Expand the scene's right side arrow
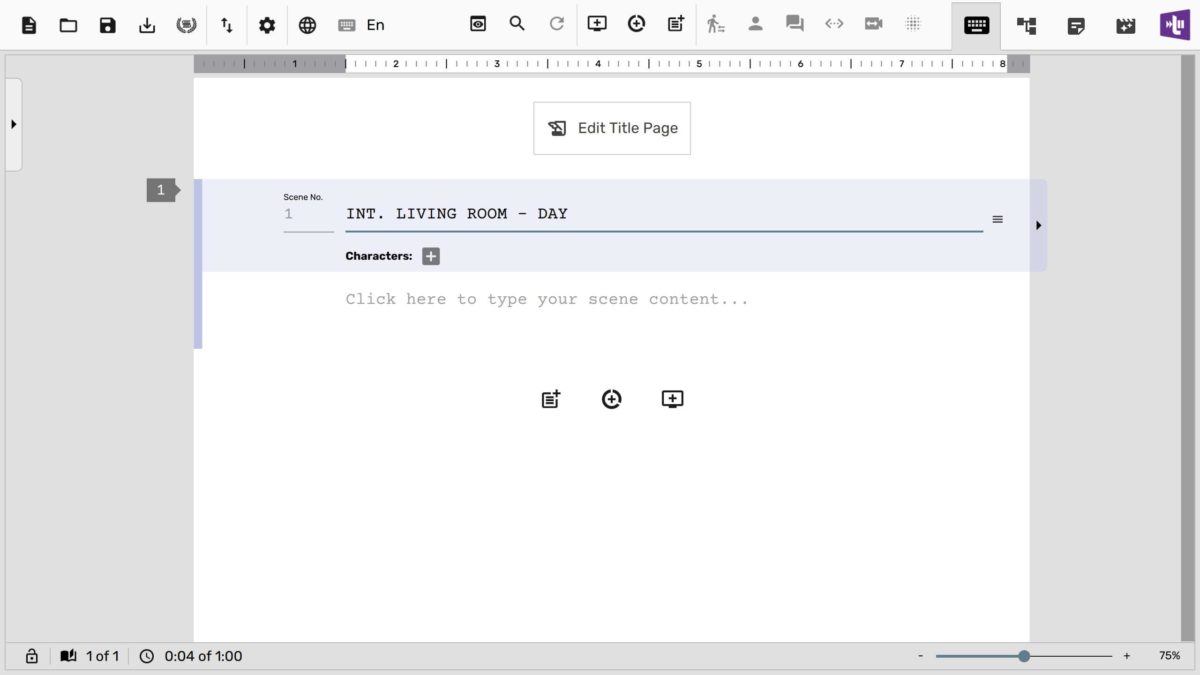Viewport: 1200px width, 675px height. (x=1038, y=225)
